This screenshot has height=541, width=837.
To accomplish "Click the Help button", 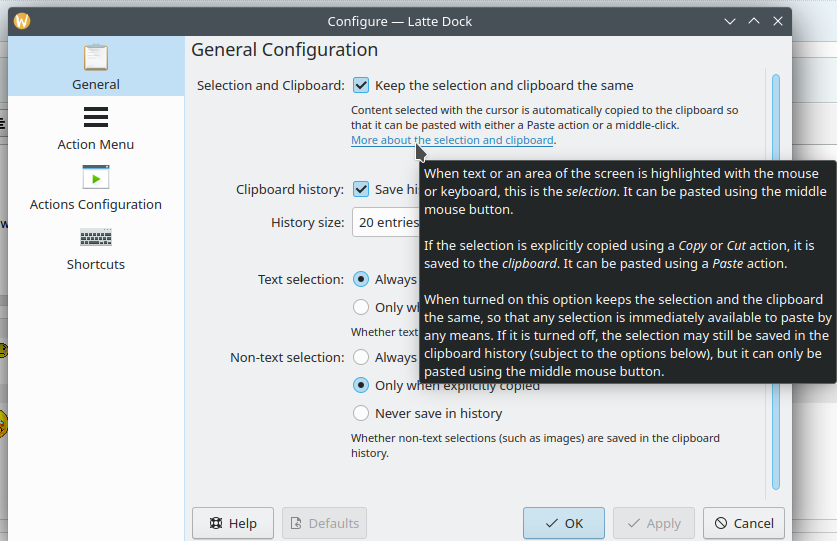I will tap(233, 523).
